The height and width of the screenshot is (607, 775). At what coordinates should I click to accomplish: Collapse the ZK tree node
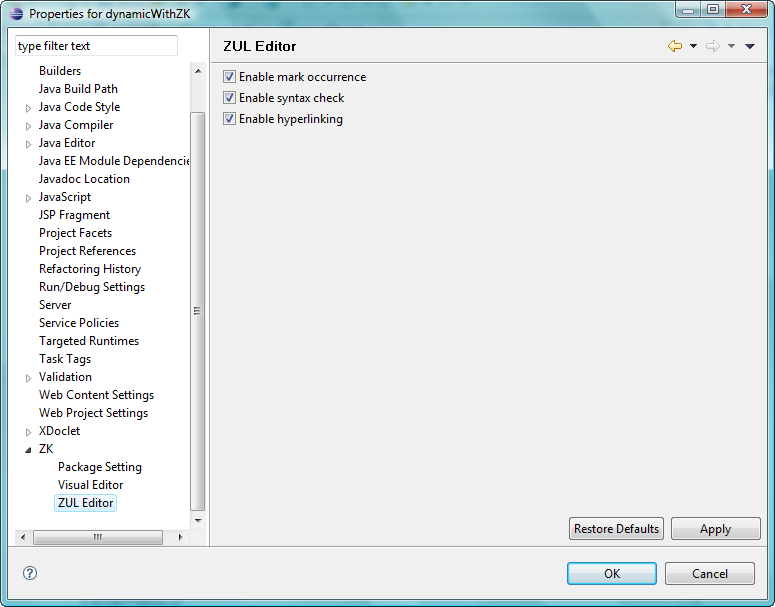(28, 450)
